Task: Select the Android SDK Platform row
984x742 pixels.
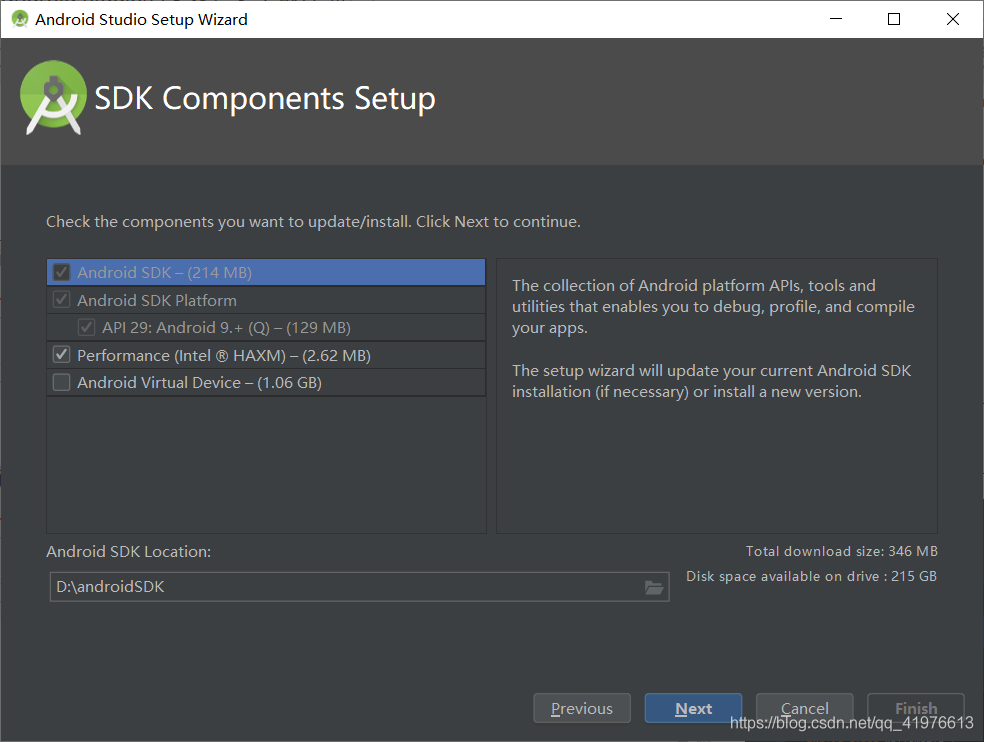Action: click(x=266, y=300)
